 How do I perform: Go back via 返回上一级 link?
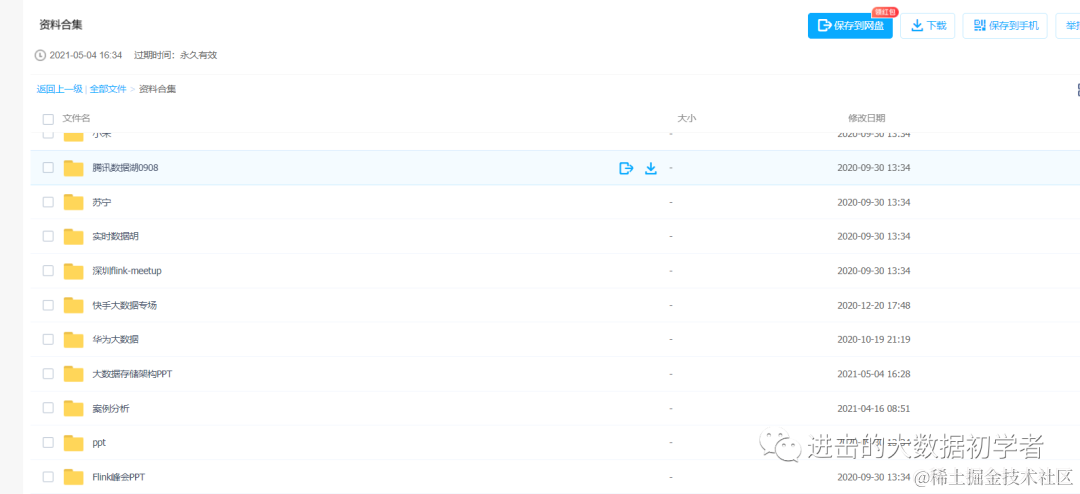tap(60, 89)
